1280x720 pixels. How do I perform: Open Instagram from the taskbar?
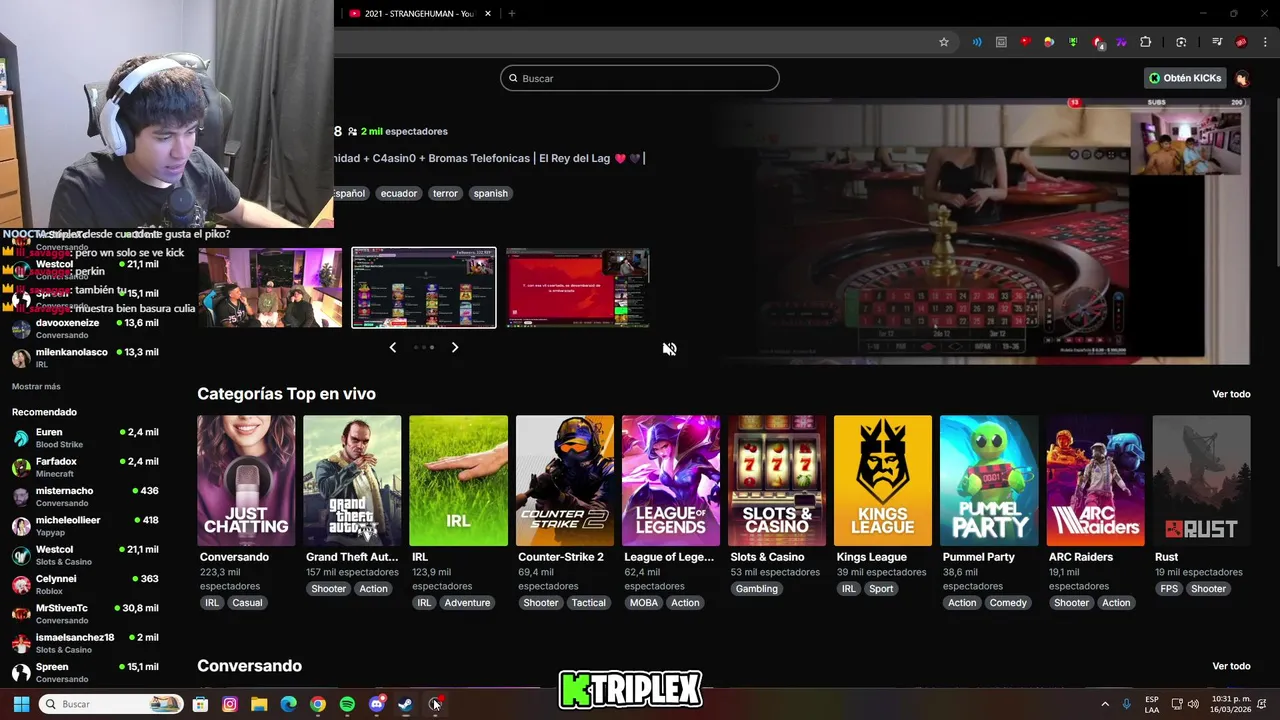[230, 704]
